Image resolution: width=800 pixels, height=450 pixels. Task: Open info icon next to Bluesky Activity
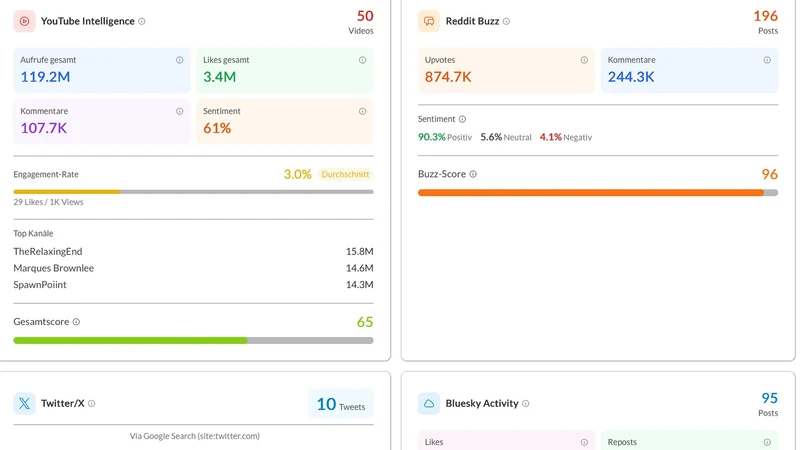pos(526,404)
